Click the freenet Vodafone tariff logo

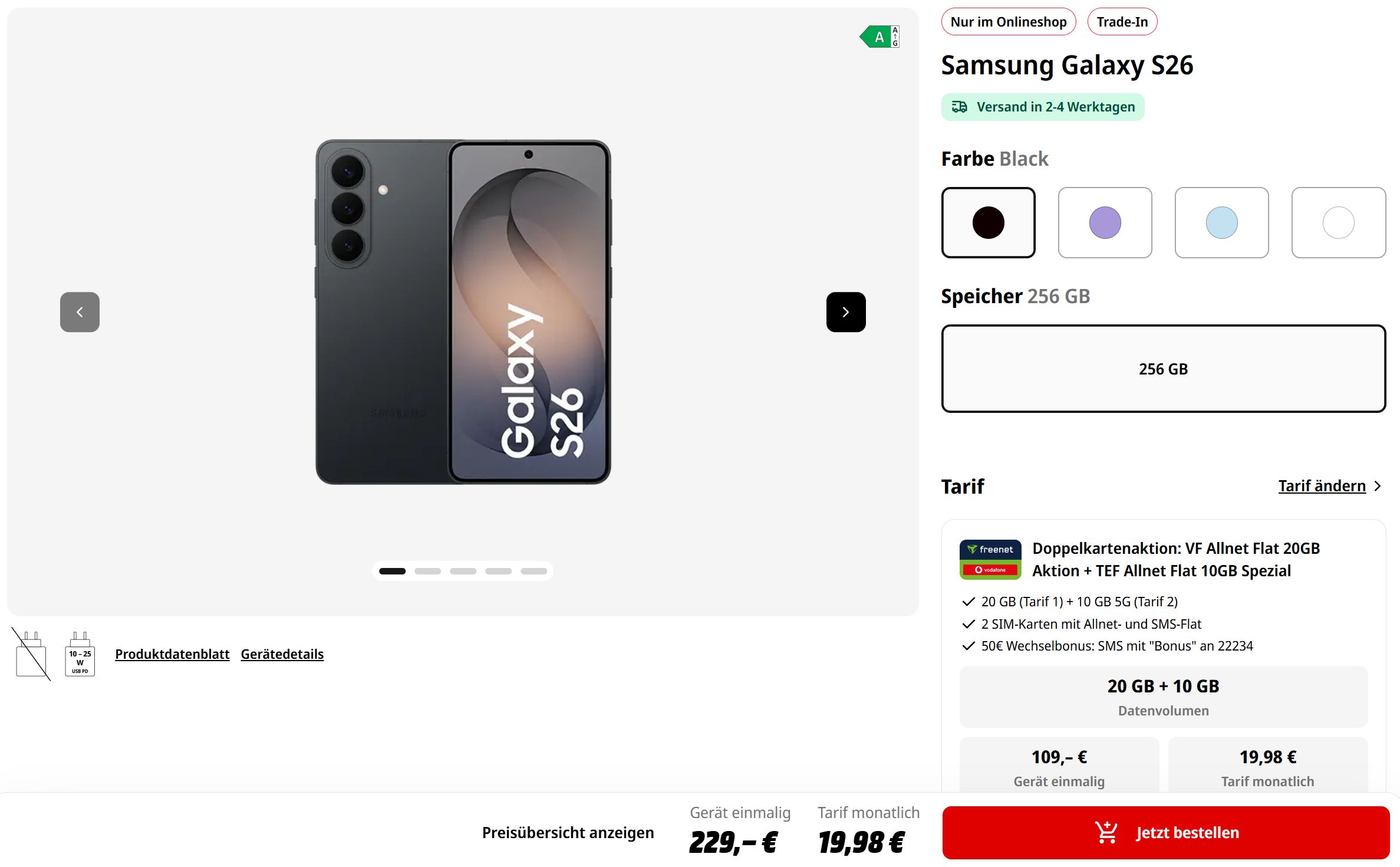(x=990, y=559)
